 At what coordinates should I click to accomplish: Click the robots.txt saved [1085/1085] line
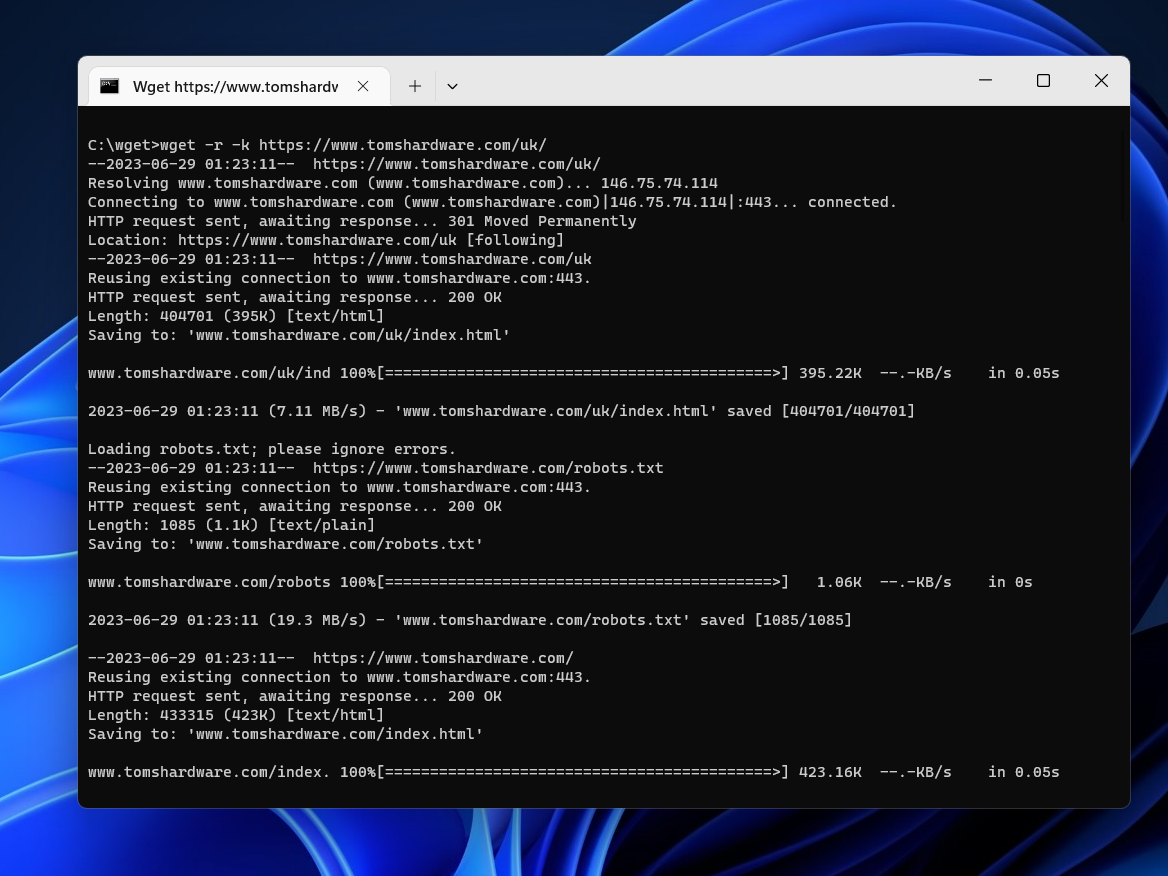point(469,620)
